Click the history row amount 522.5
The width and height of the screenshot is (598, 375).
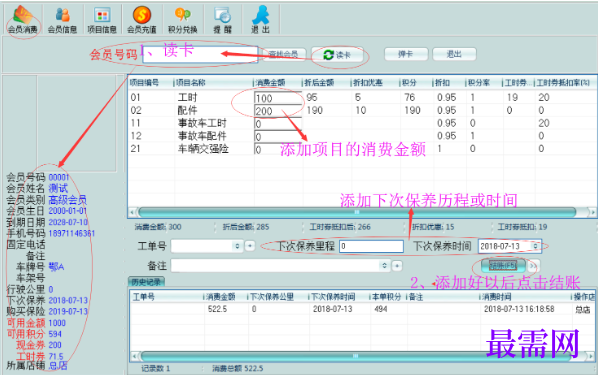(x=217, y=309)
